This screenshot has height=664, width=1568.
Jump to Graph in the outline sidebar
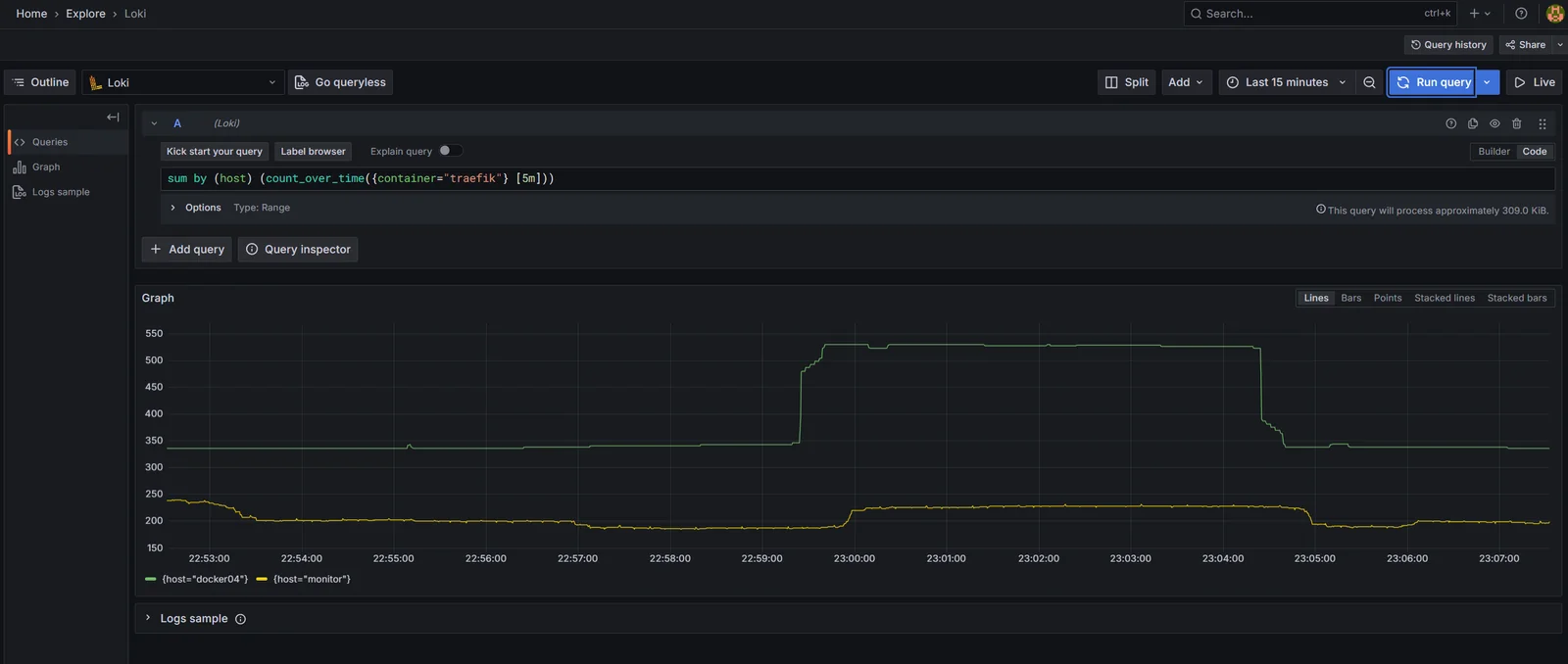pyautogui.click(x=68, y=167)
